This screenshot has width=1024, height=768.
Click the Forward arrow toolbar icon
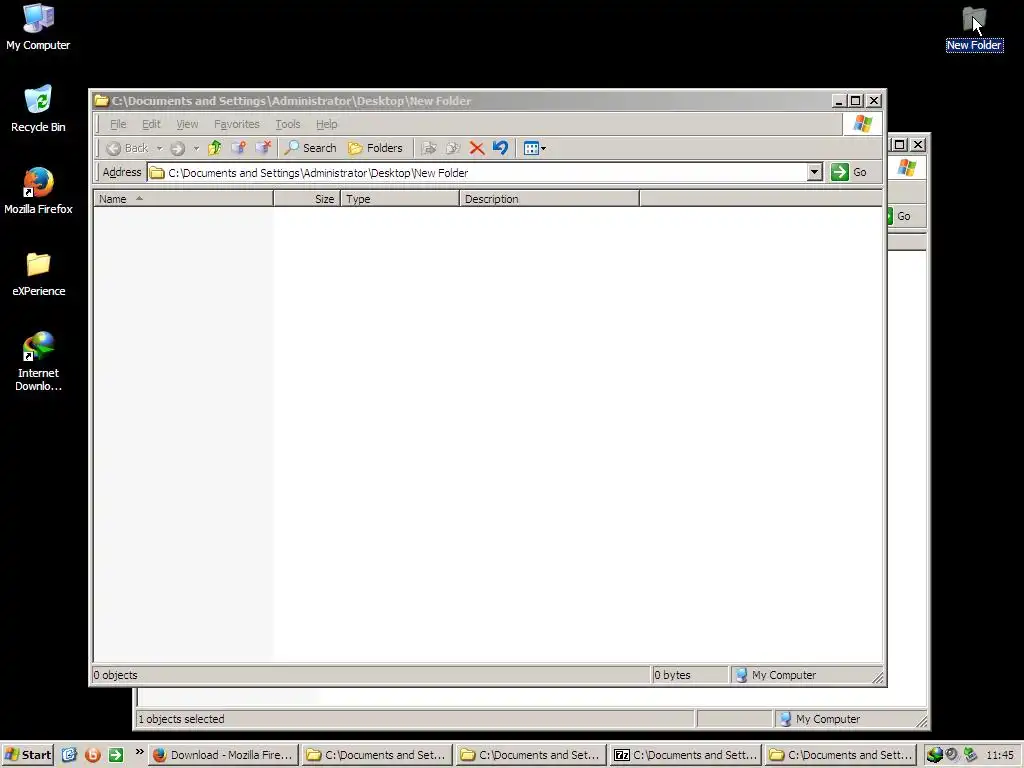(177, 148)
